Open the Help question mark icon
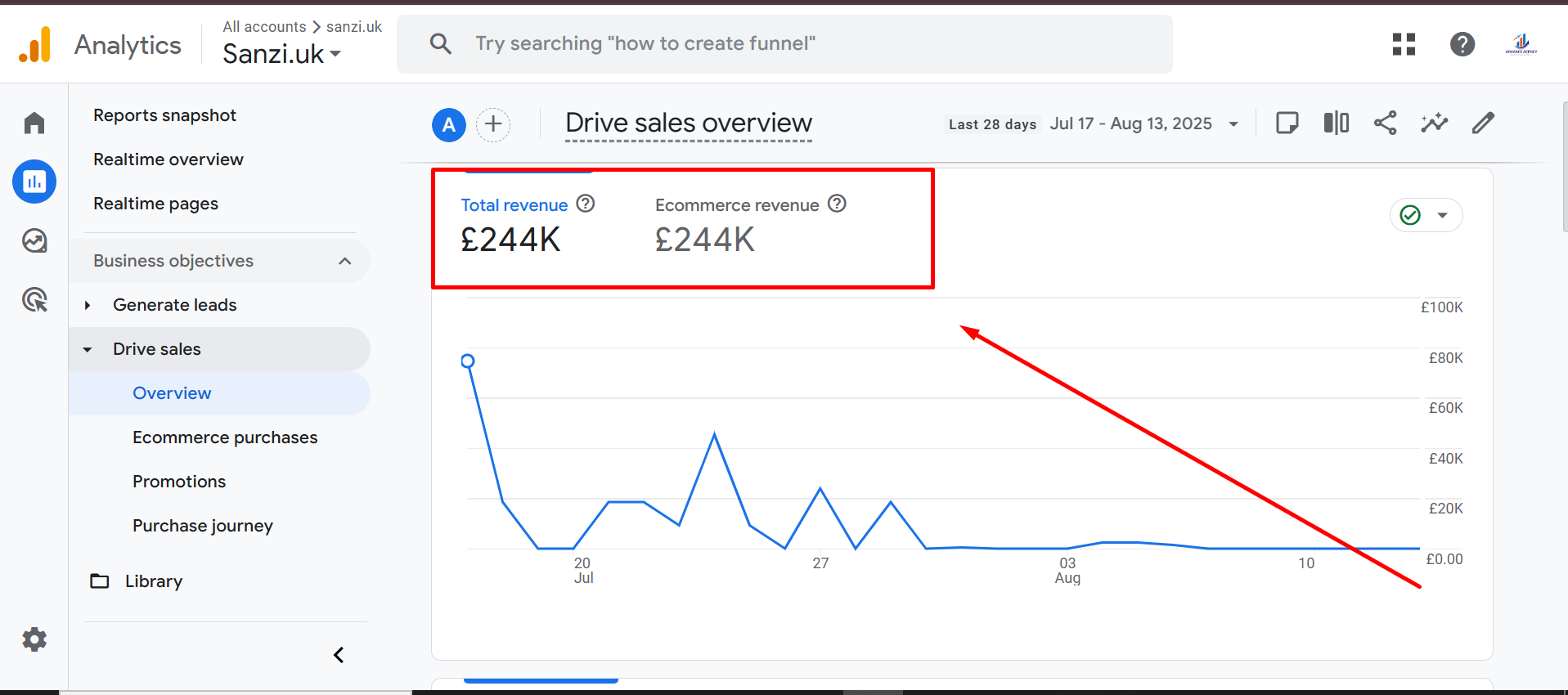1568x695 pixels. (1462, 44)
